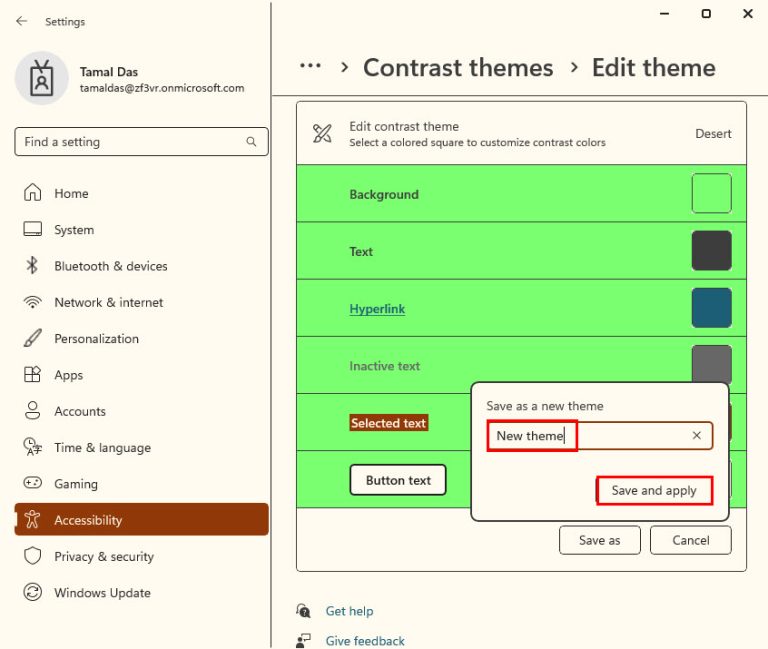Open Windows Update page

[x=142, y=592]
